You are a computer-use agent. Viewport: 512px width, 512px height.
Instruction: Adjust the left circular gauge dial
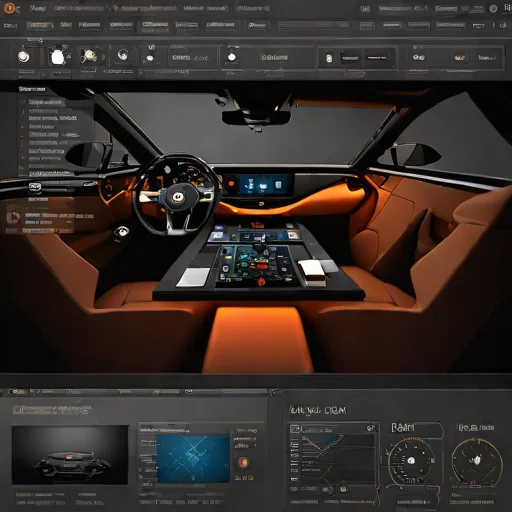412,461
